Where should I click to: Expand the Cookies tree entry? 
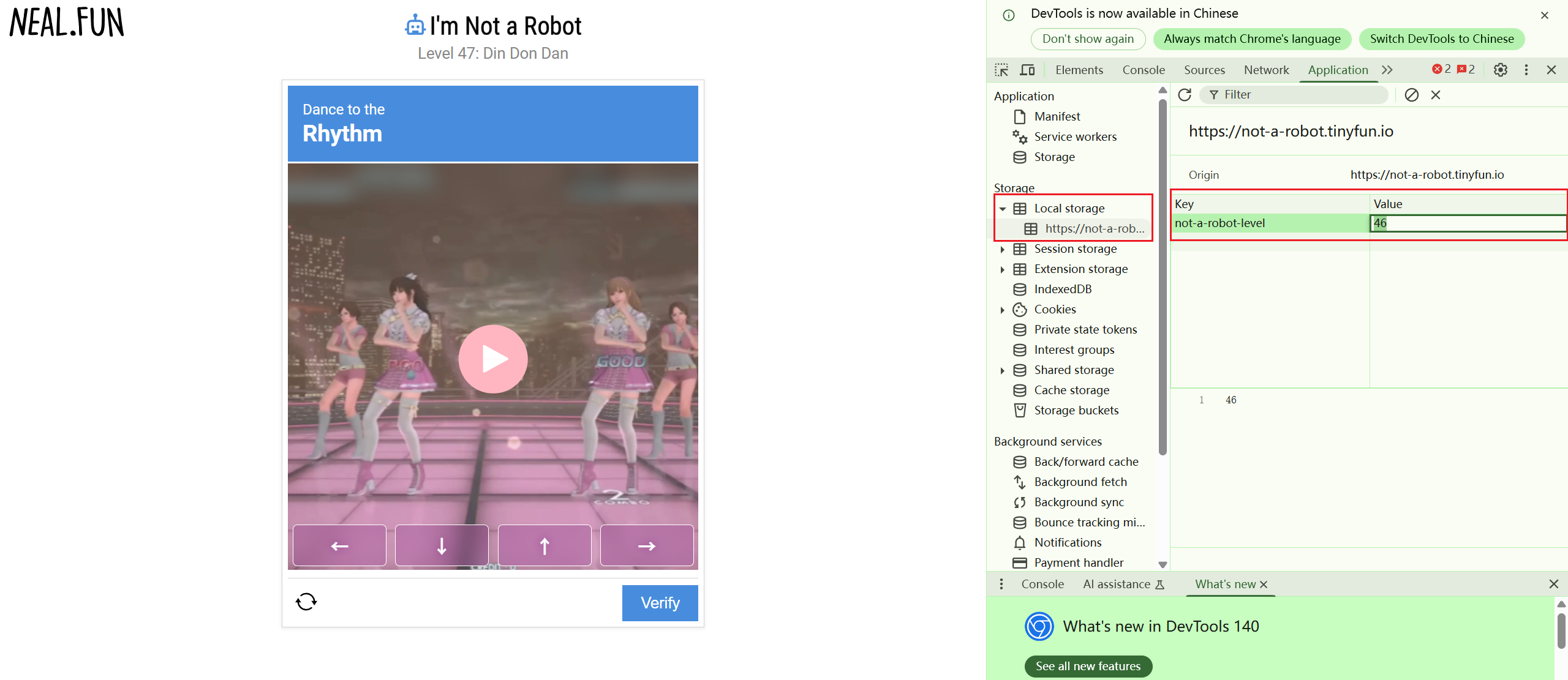pyautogui.click(x=1003, y=310)
